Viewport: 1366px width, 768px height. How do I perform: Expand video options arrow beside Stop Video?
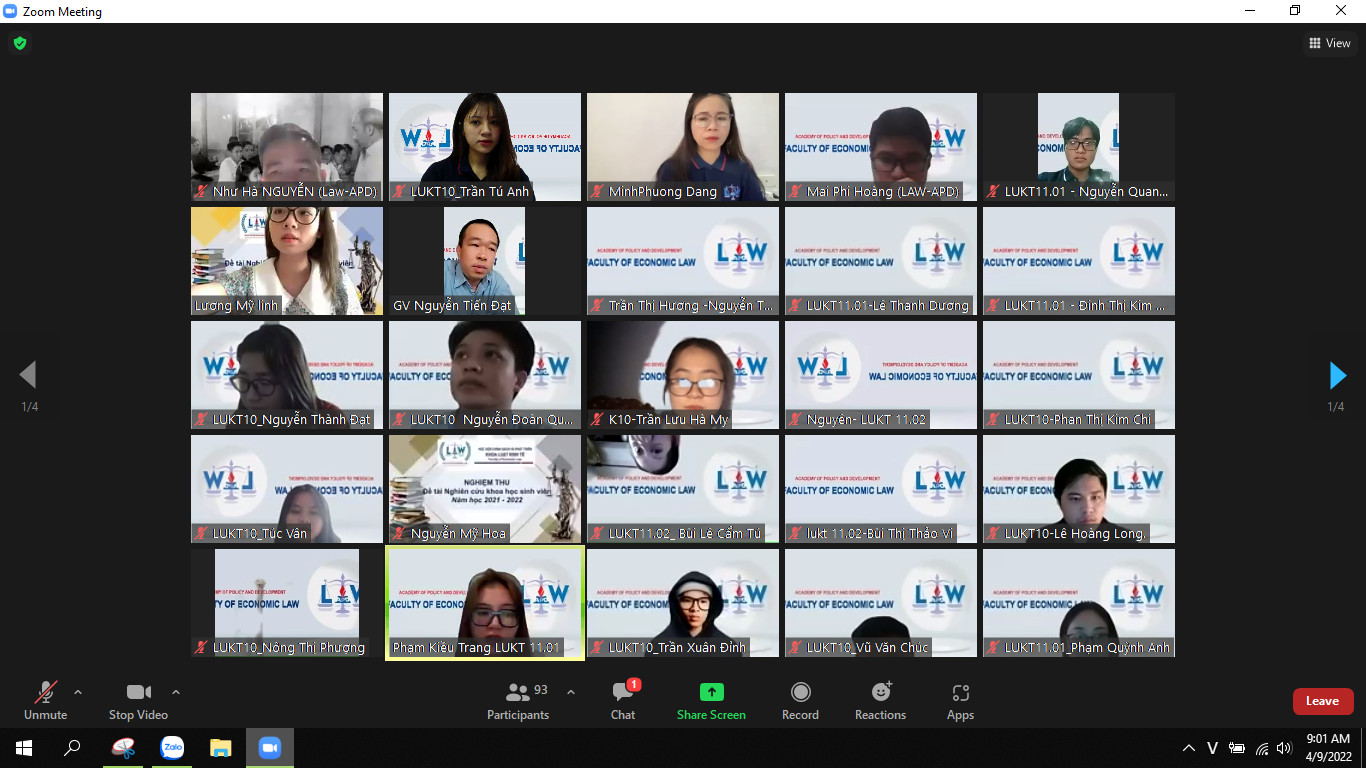click(176, 692)
